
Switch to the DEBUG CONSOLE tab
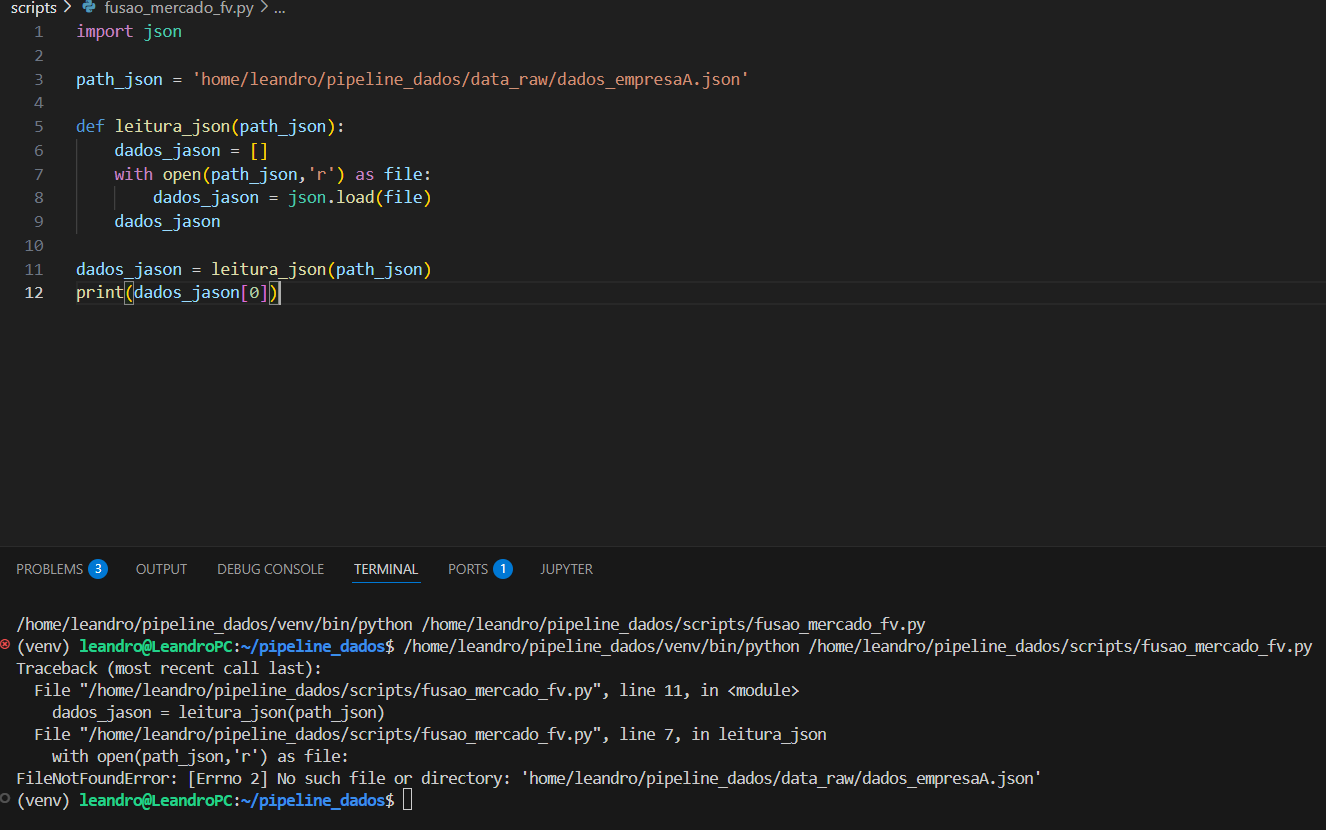(270, 569)
